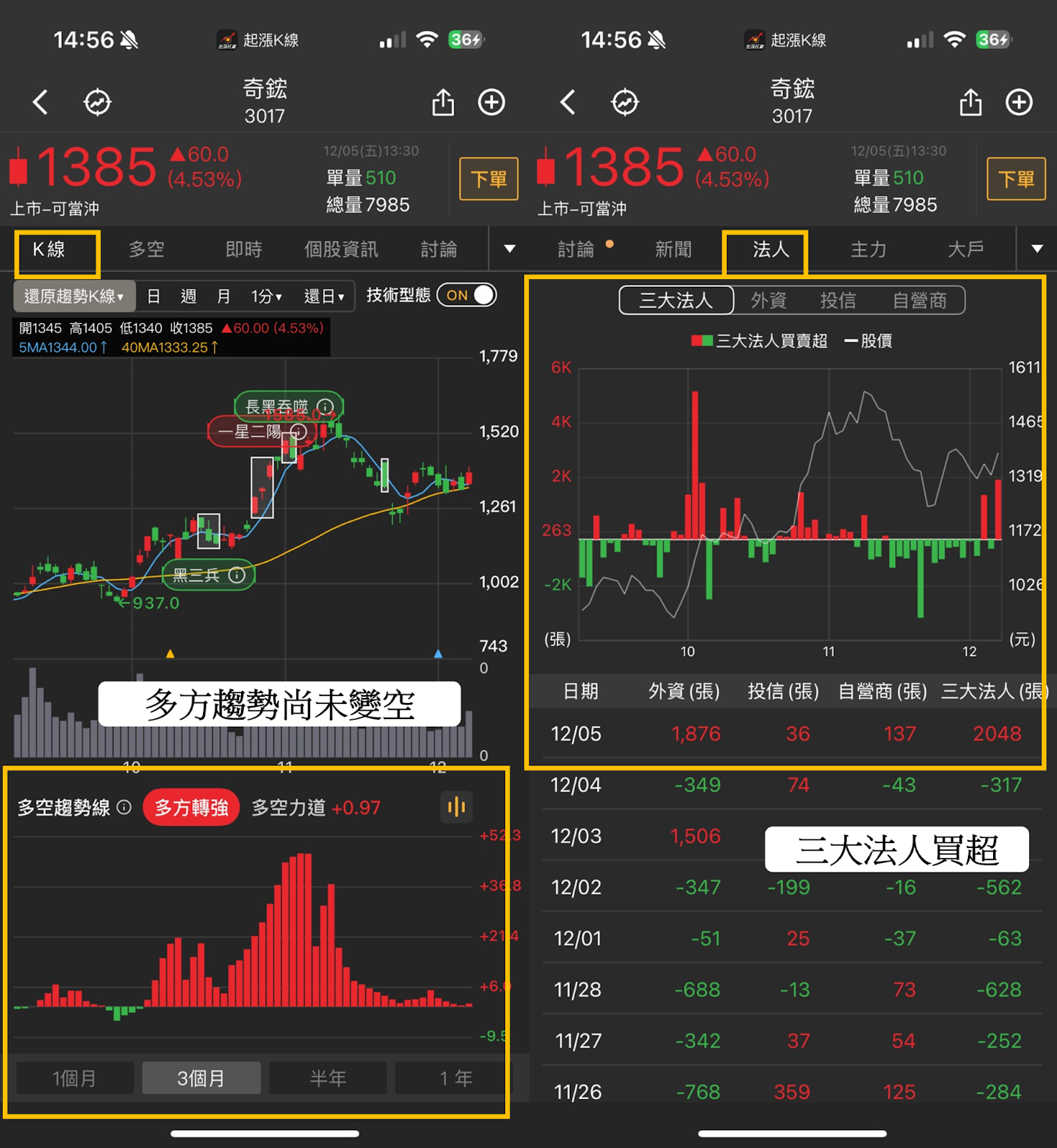Tap 起漲K線 app label in left status bar
Image resolution: width=1057 pixels, height=1148 pixels.
click(258, 40)
